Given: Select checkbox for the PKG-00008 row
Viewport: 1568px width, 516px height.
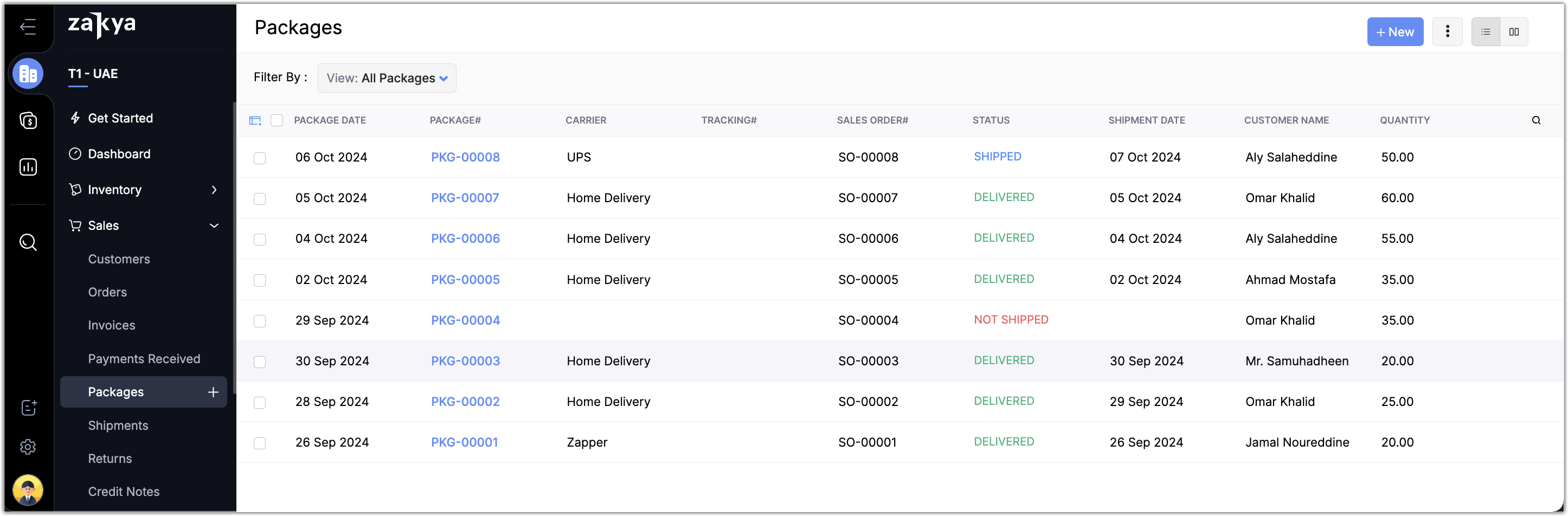Looking at the screenshot, I should pyautogui.click(x=260, y=158).
